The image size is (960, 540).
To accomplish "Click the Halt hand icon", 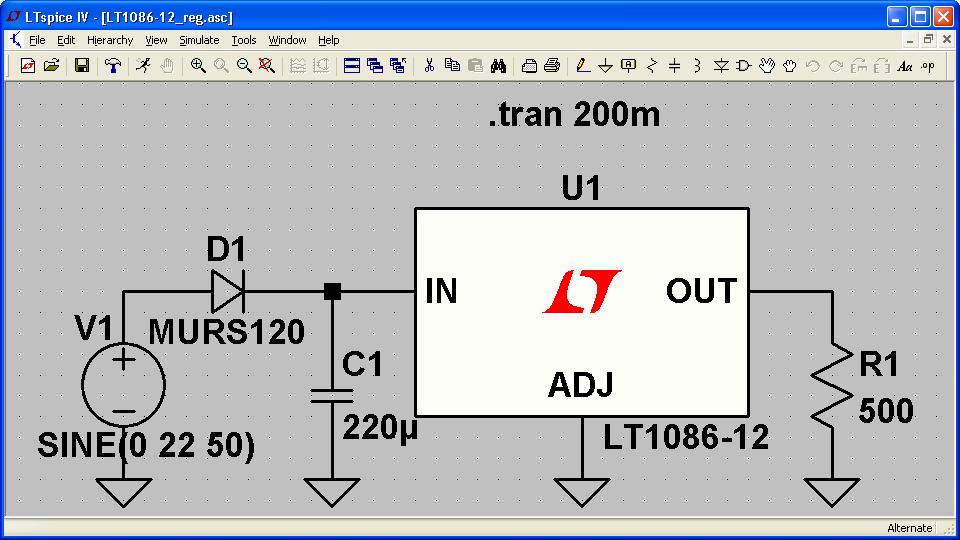I will click(x=167, y=66).
